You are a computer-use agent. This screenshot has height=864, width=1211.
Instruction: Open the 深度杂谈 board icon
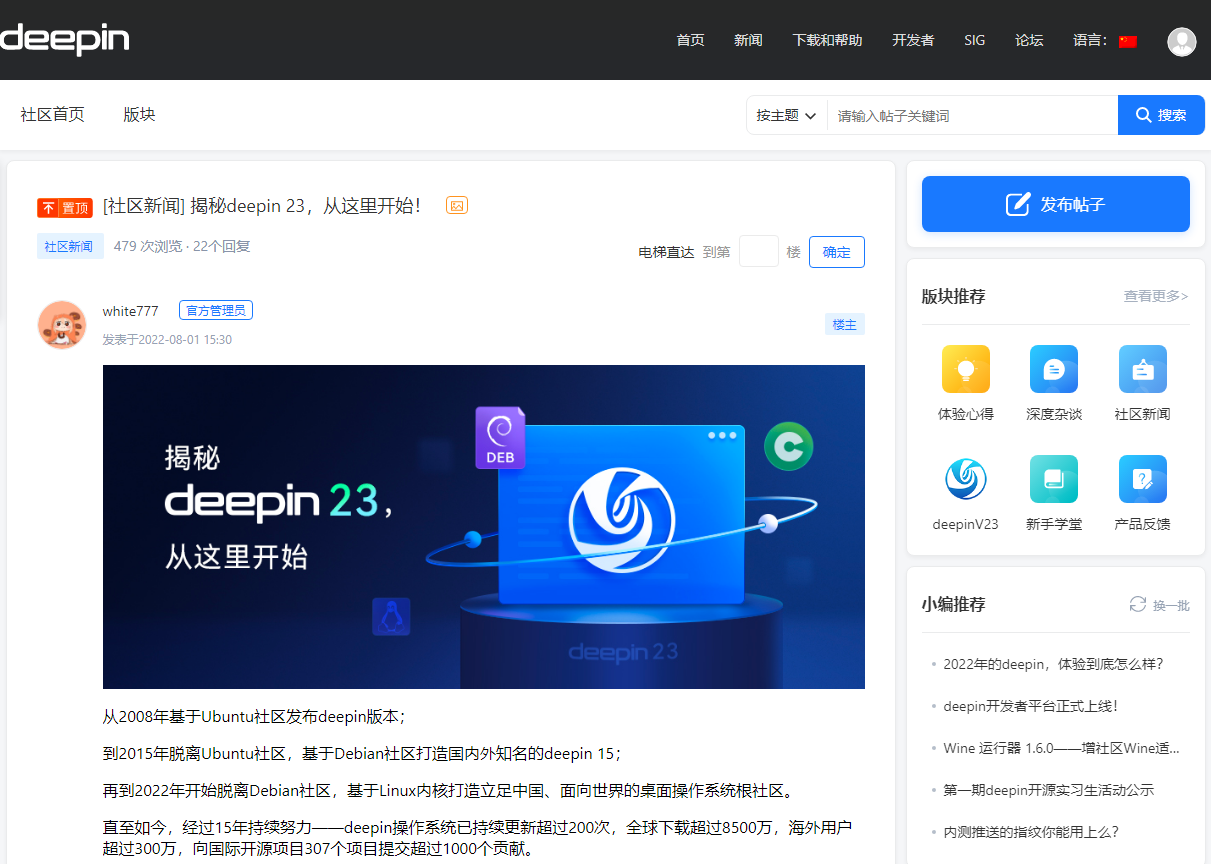1054,369
